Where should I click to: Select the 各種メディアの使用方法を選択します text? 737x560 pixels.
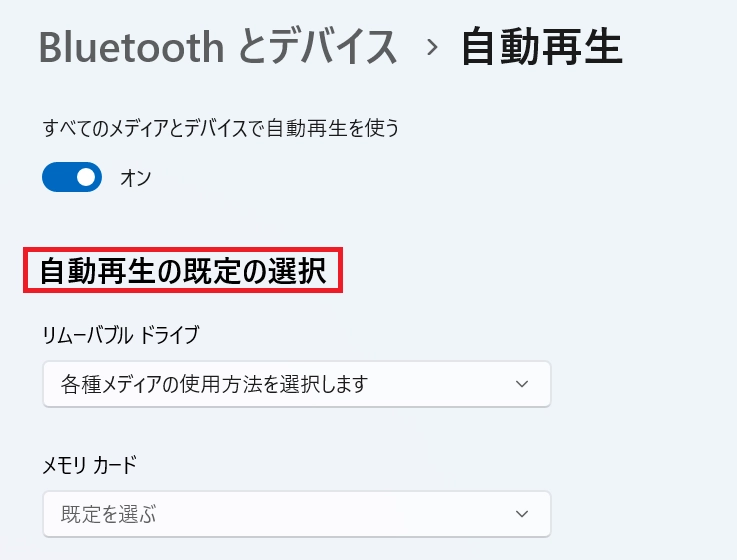click(x=215, y=384)
